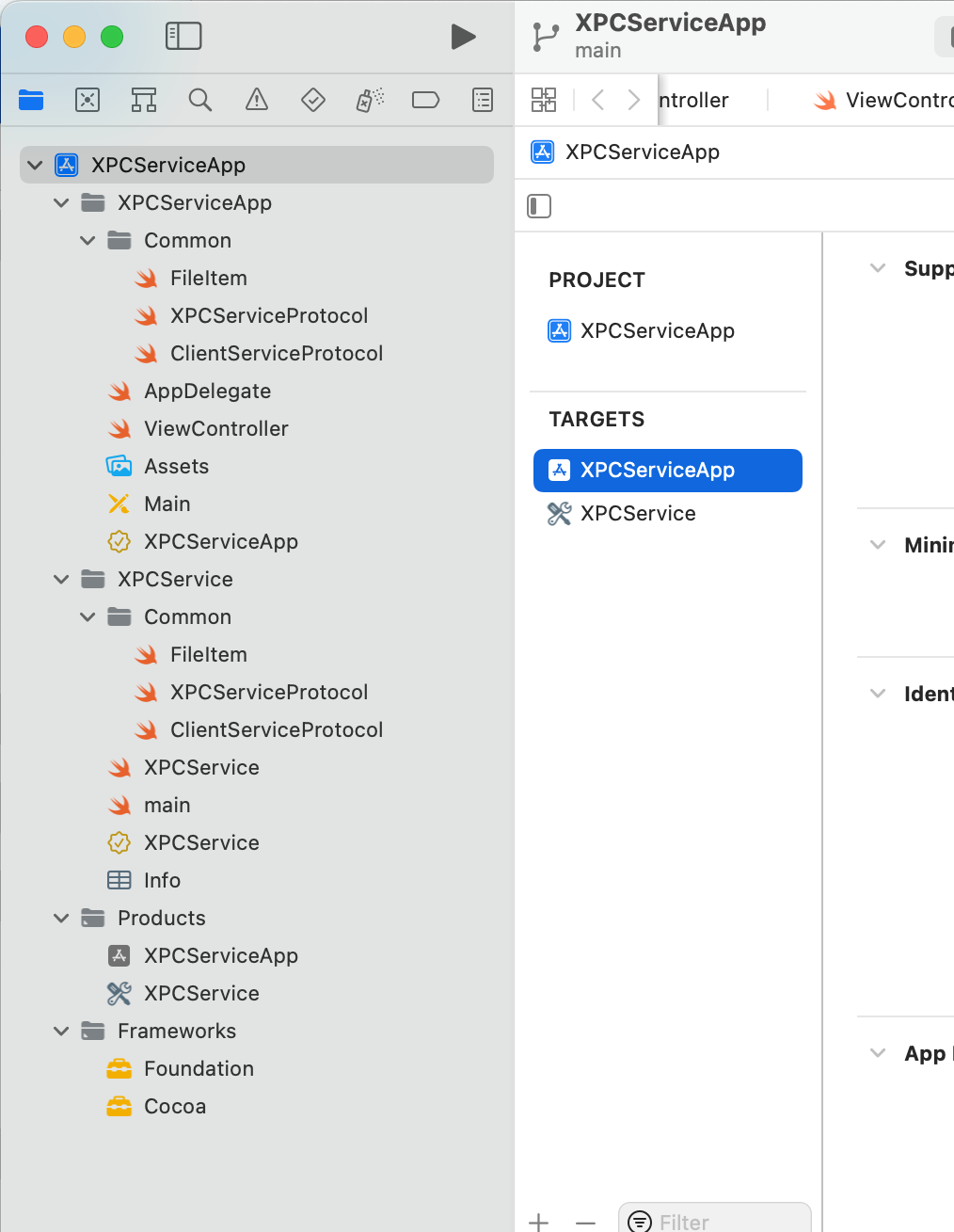
Task: Collapse the Products group
Action: point(61,918)
